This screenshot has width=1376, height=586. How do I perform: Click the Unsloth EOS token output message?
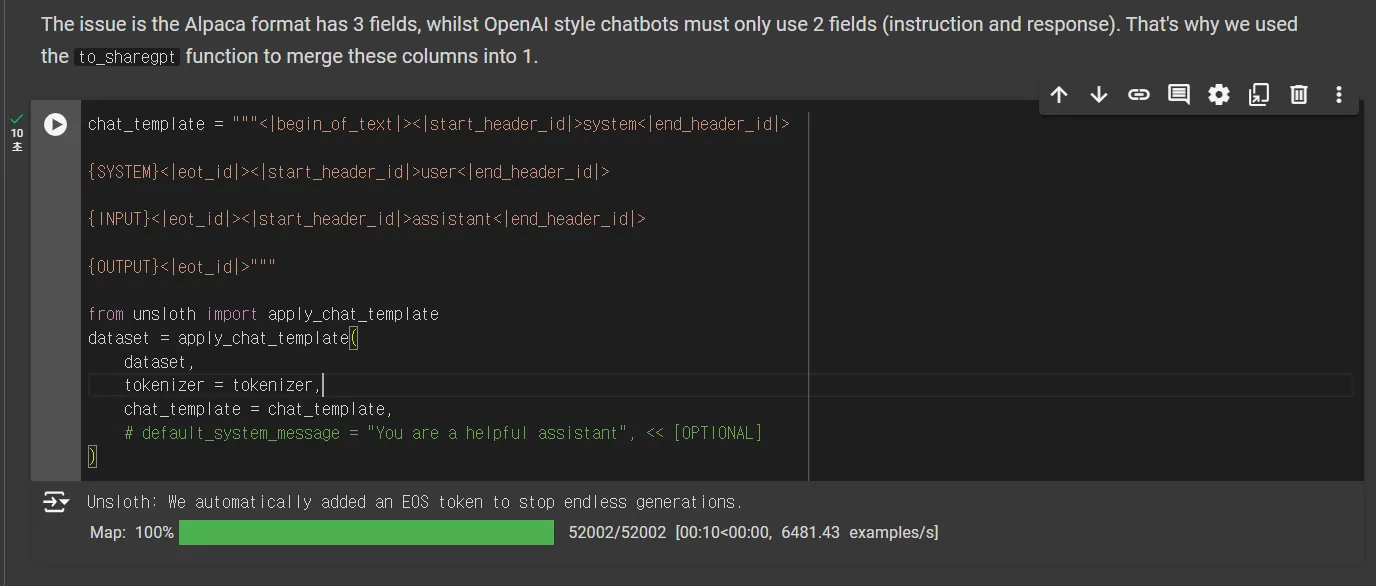coord(414,502)
